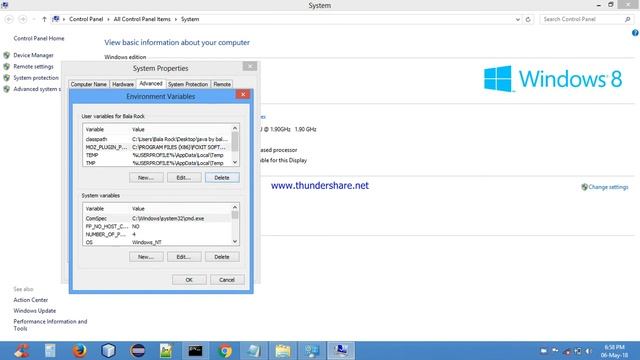Select the TEMP user variable

point(157,155)
